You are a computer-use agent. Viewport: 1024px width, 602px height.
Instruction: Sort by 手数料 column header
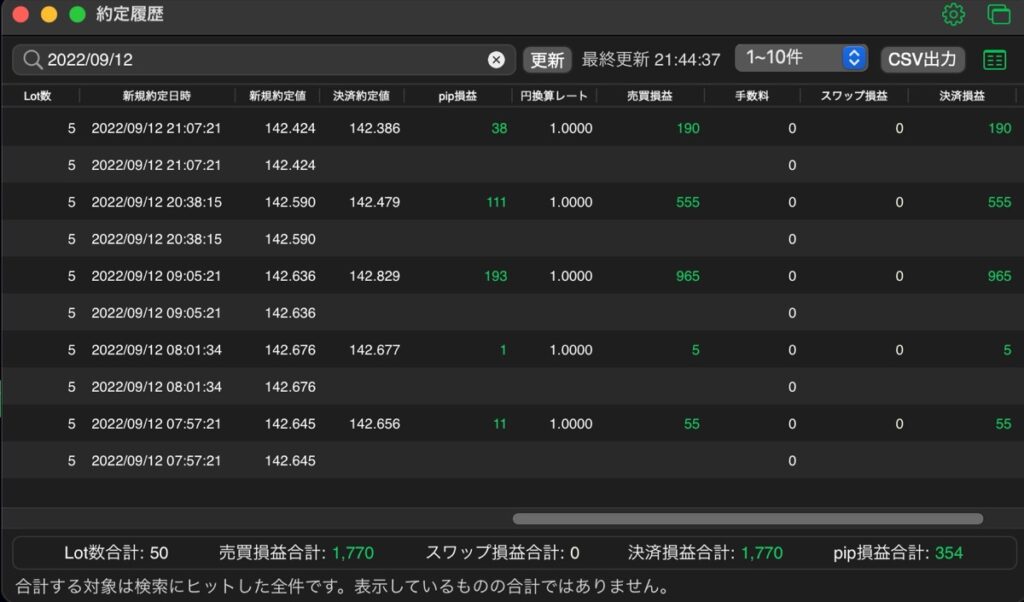click(x=752, y=96)
